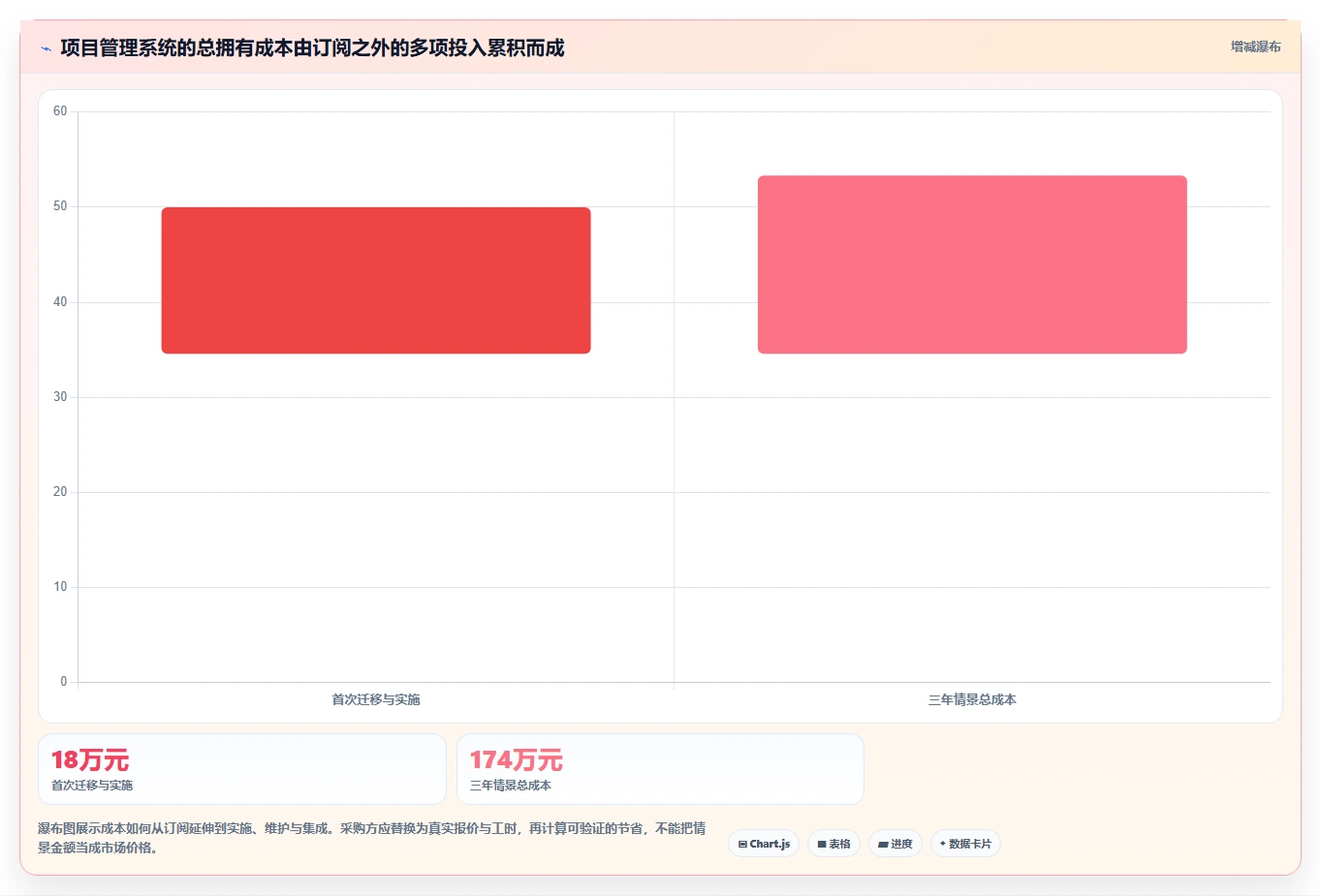Click the 三年情景总成本 axis label
The width and height of the screenshot is (1321, 896).
point(972,699)
